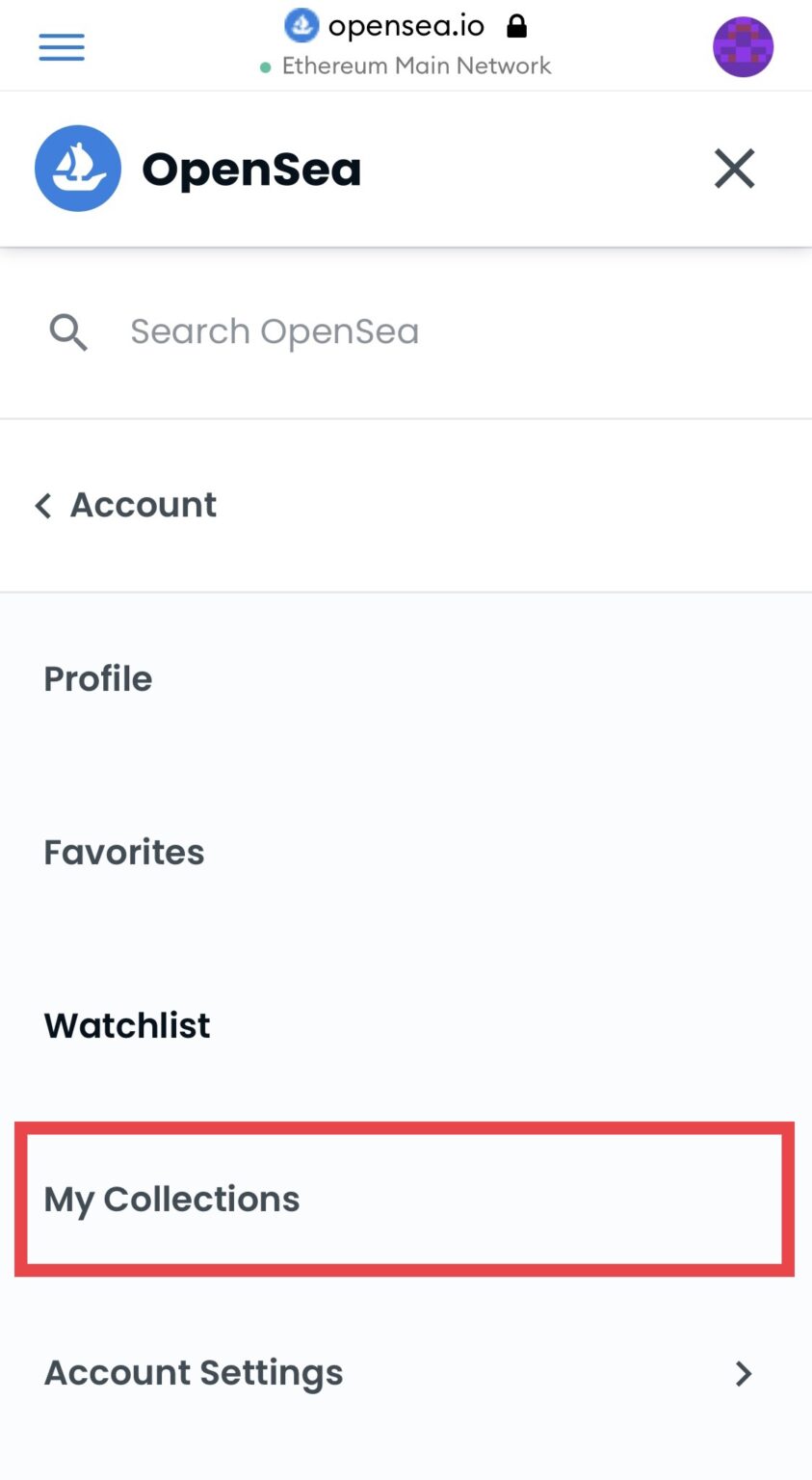Click the purple account avatar icon

pyautogui.click(x=743, y=46)
